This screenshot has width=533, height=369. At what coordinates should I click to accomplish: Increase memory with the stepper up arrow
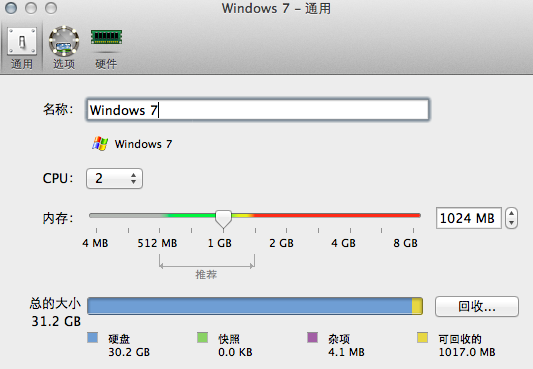[x=511, y=213]
